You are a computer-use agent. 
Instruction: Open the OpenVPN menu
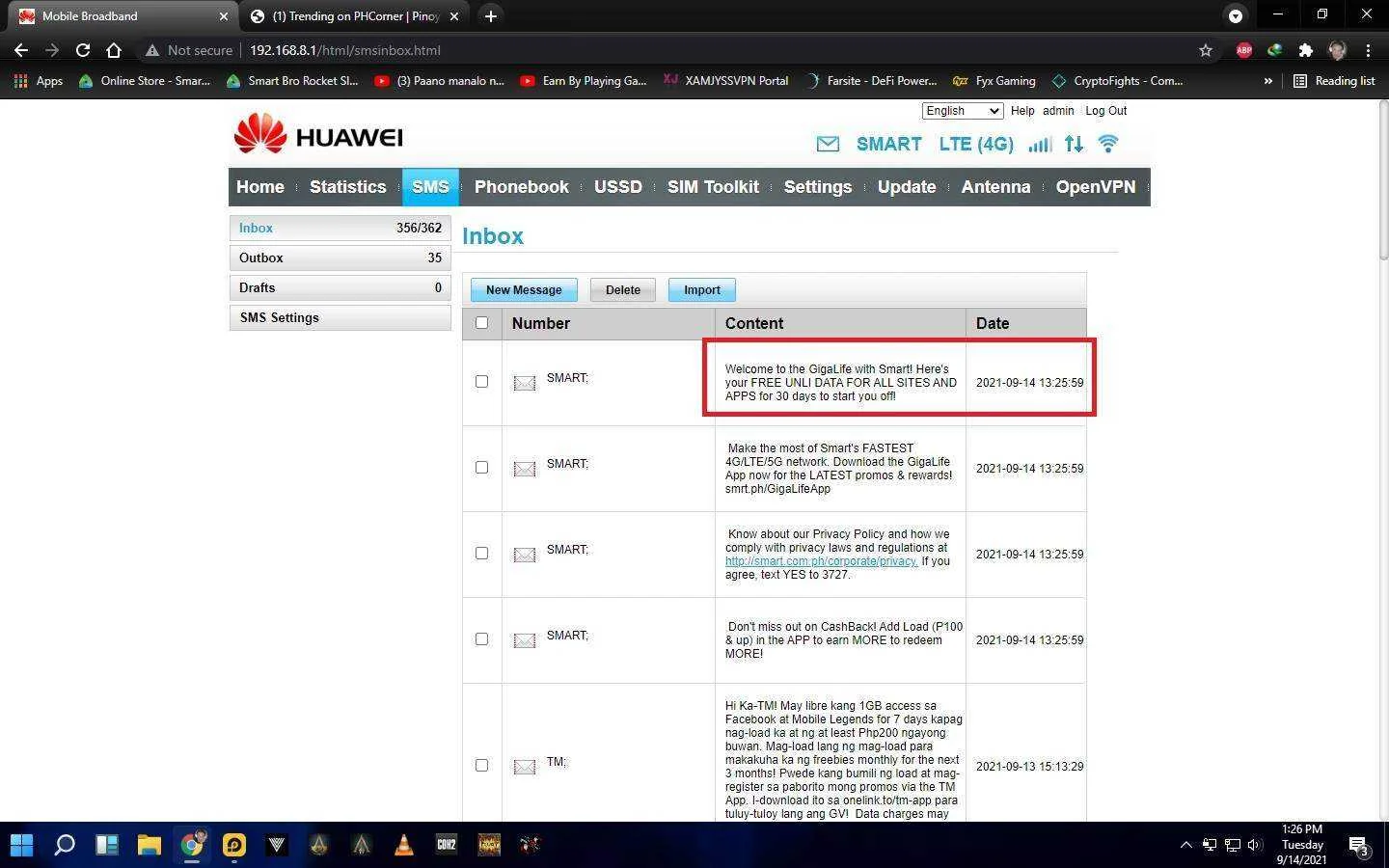[1096, 187]
